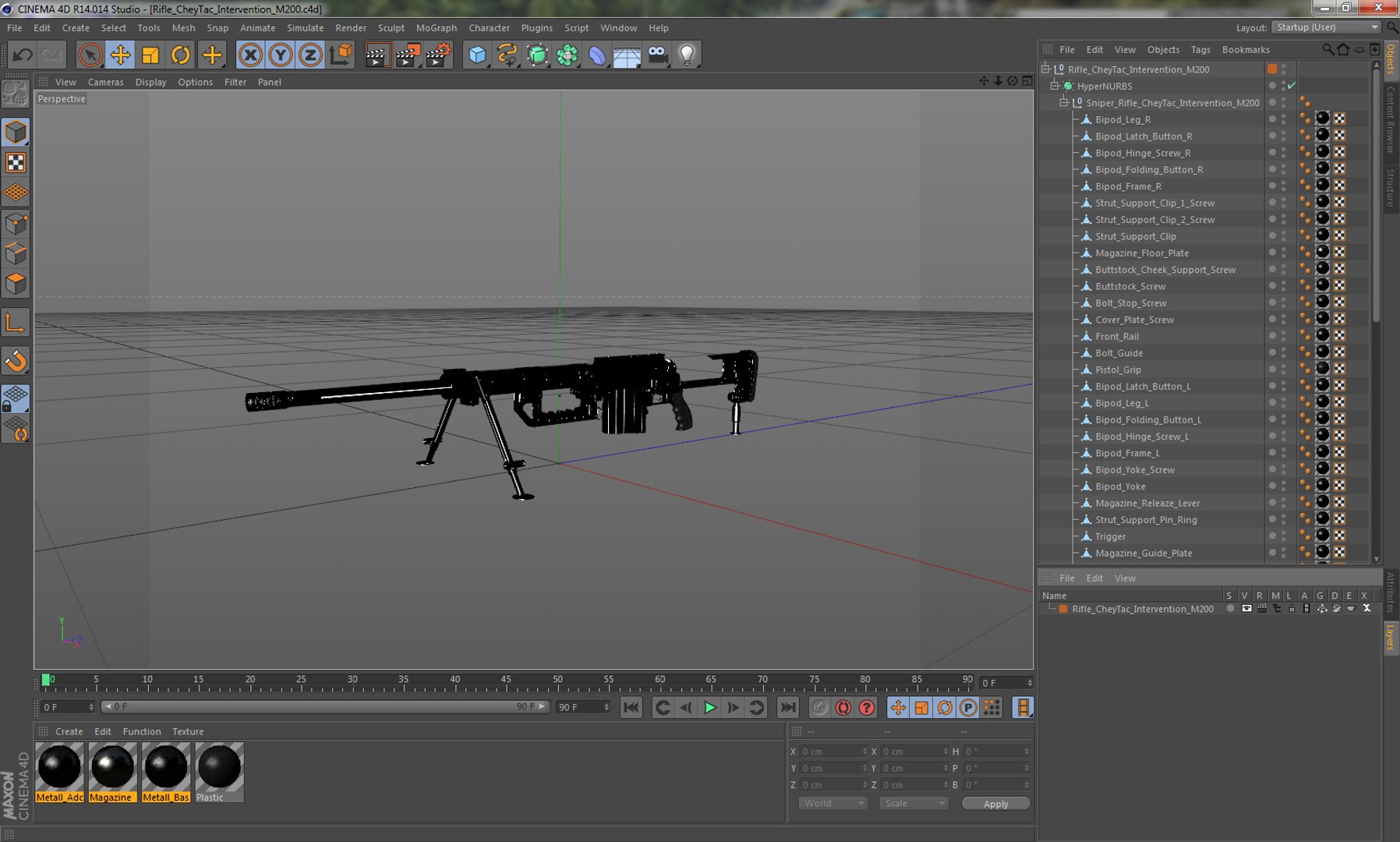The image size is (1400, 842).
Task: Collapse Sniper_Rifle_CheyTac_Intervention_M200 group
Action: pyautogui.click(x=1064, y=103)
